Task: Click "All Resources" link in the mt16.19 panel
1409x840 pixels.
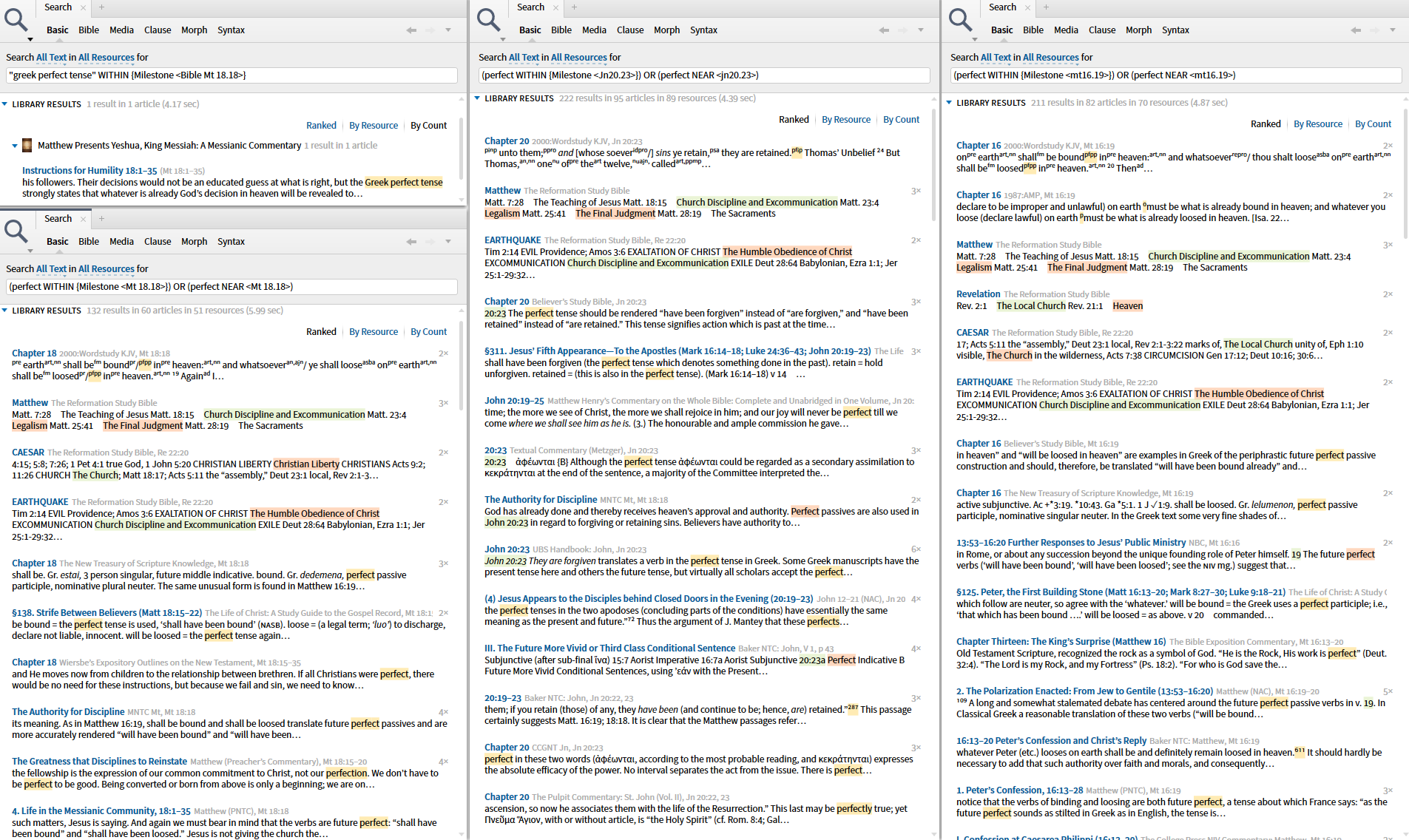Action: [x=1051, y=58]
